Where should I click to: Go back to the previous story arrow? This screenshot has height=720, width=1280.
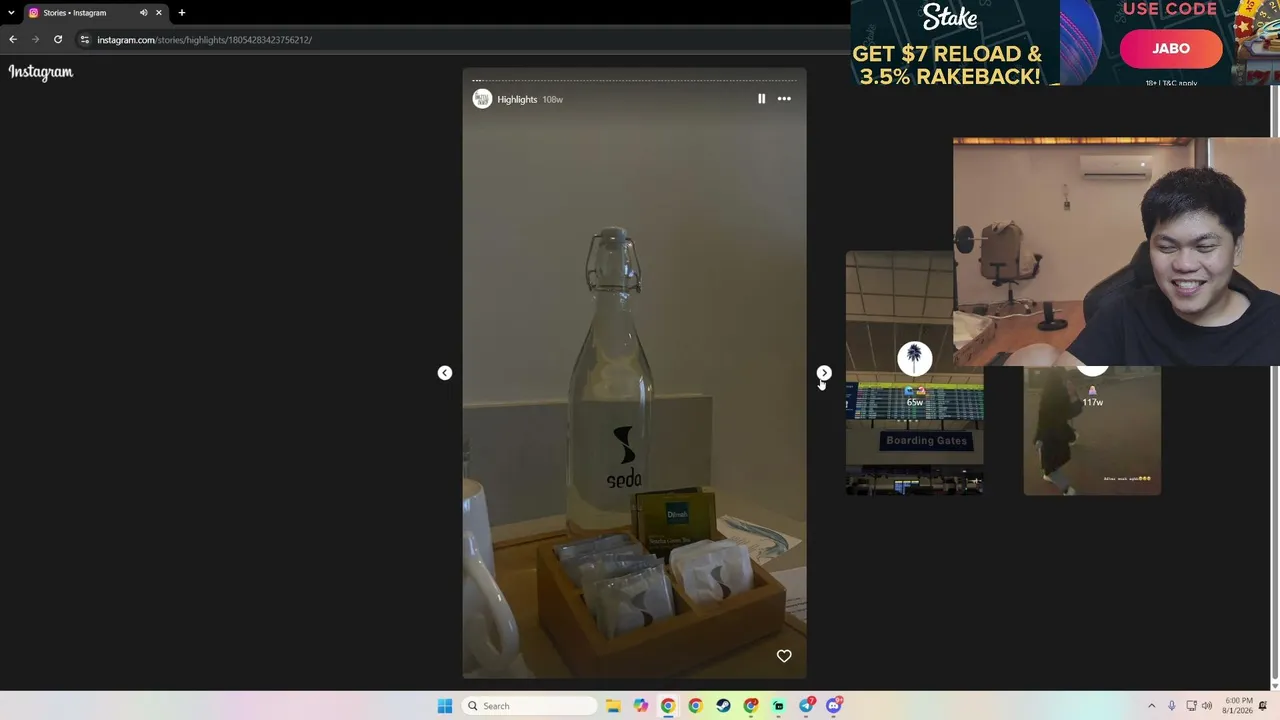[x=445, y=373]
